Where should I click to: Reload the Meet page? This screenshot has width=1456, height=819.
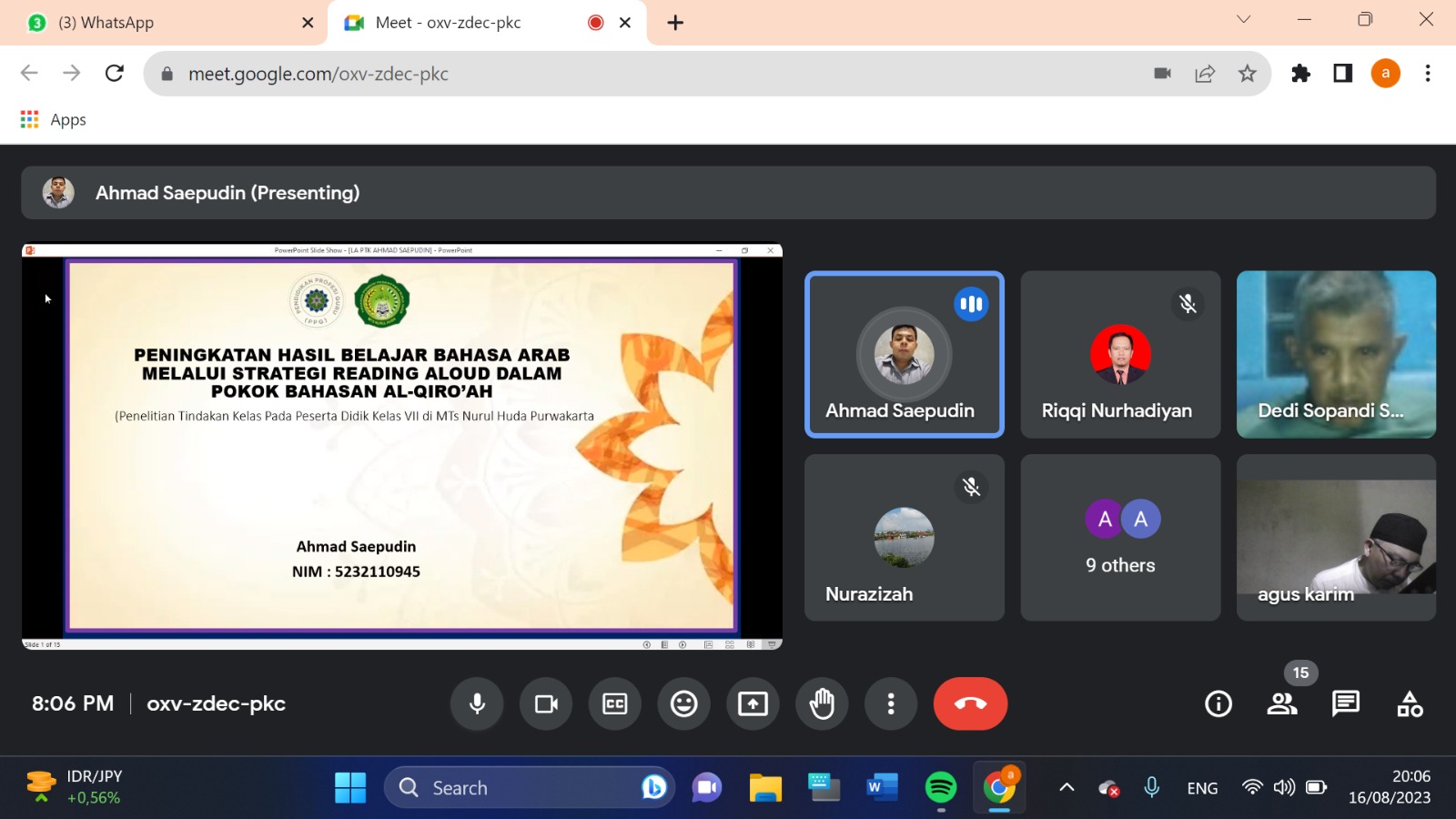[x=115, y=73]
